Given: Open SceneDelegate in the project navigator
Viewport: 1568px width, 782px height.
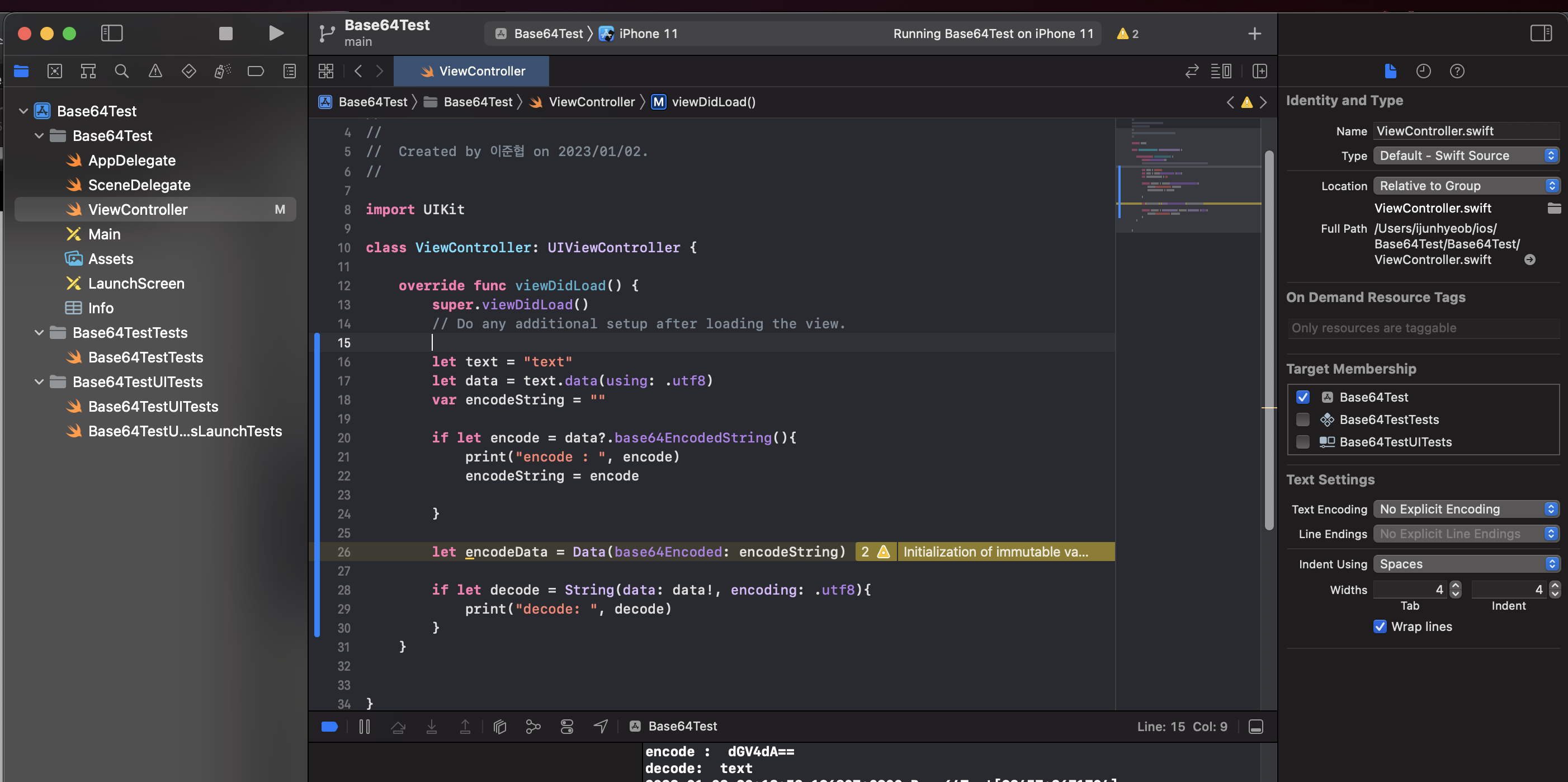Looking at the screenshot, I should (139, 185).
